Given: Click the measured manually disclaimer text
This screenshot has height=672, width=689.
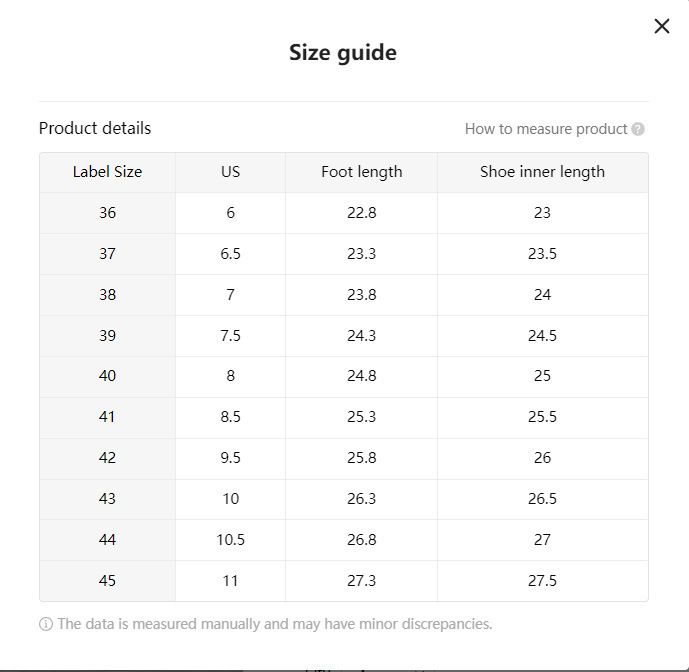Looking at the screenshot, I should (275, 624).
